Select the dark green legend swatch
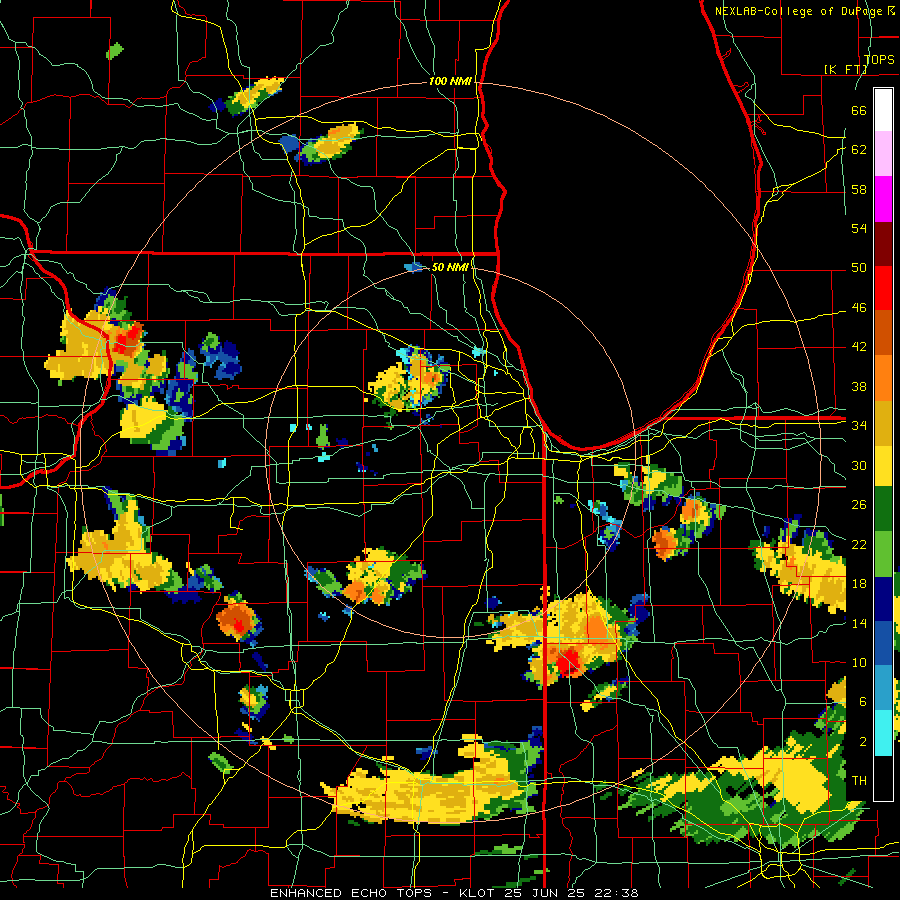900x900 pixels. pyautogui.click(x=883, y=510)
